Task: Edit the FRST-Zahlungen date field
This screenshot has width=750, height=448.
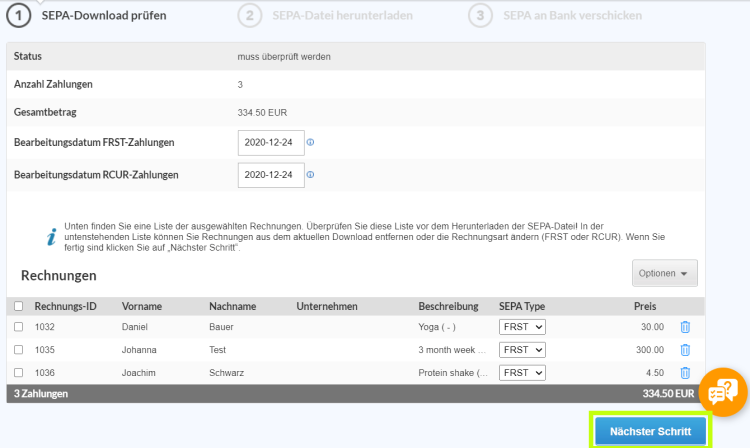Action: point(271,143)
